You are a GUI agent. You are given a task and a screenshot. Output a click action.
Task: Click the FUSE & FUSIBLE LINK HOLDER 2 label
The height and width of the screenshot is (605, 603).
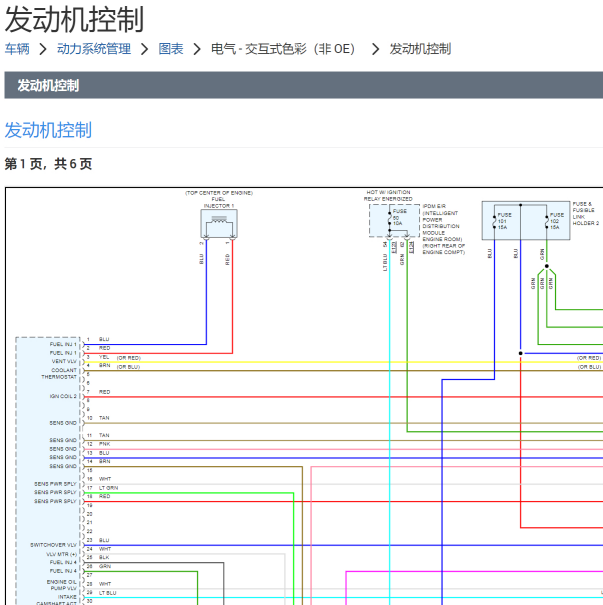coord(586,213)
